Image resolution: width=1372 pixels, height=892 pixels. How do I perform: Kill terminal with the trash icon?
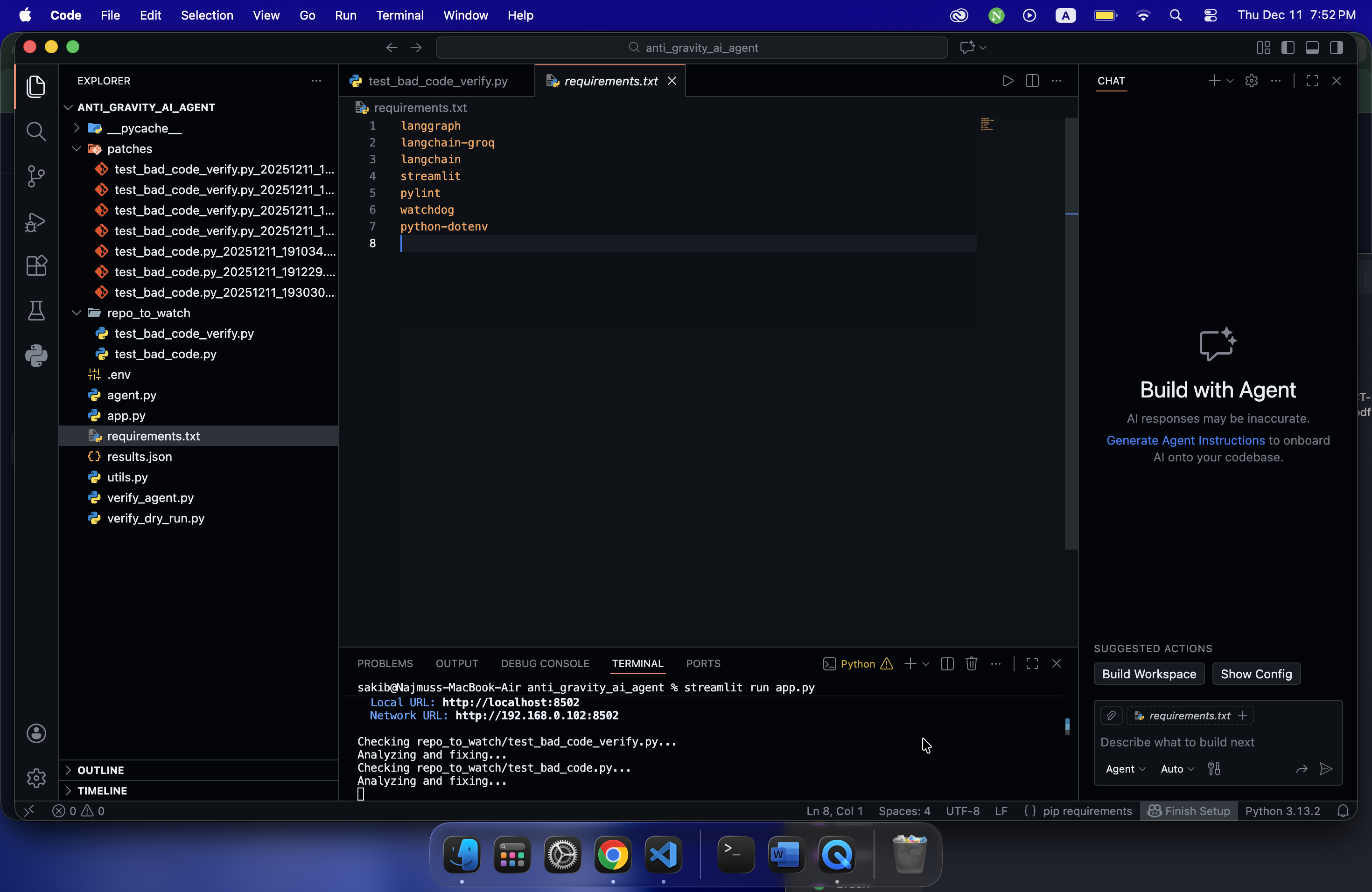tap(971, 664)
